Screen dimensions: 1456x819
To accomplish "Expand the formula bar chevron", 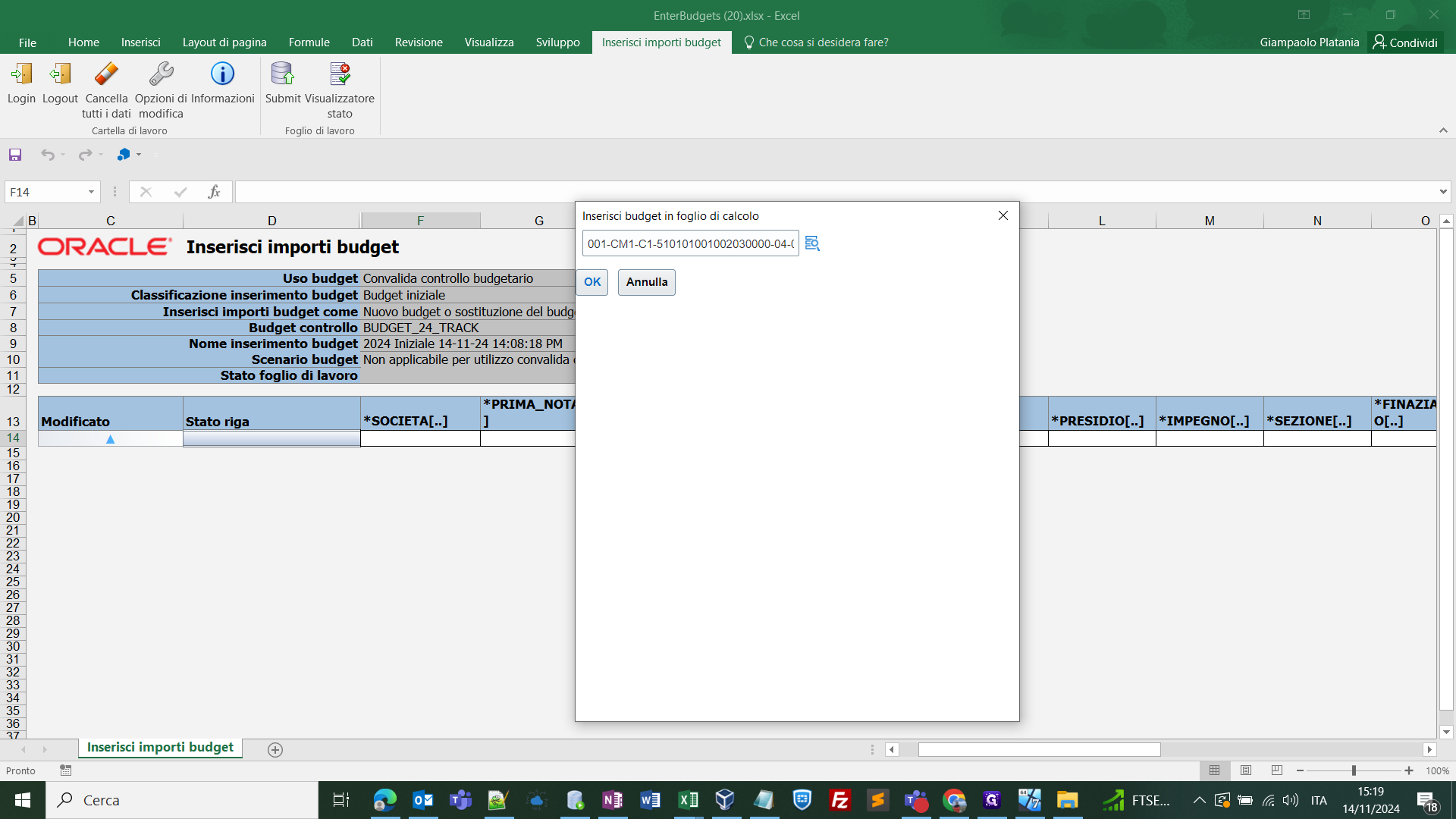I will pyautogui.click(x=1443, y=192).
